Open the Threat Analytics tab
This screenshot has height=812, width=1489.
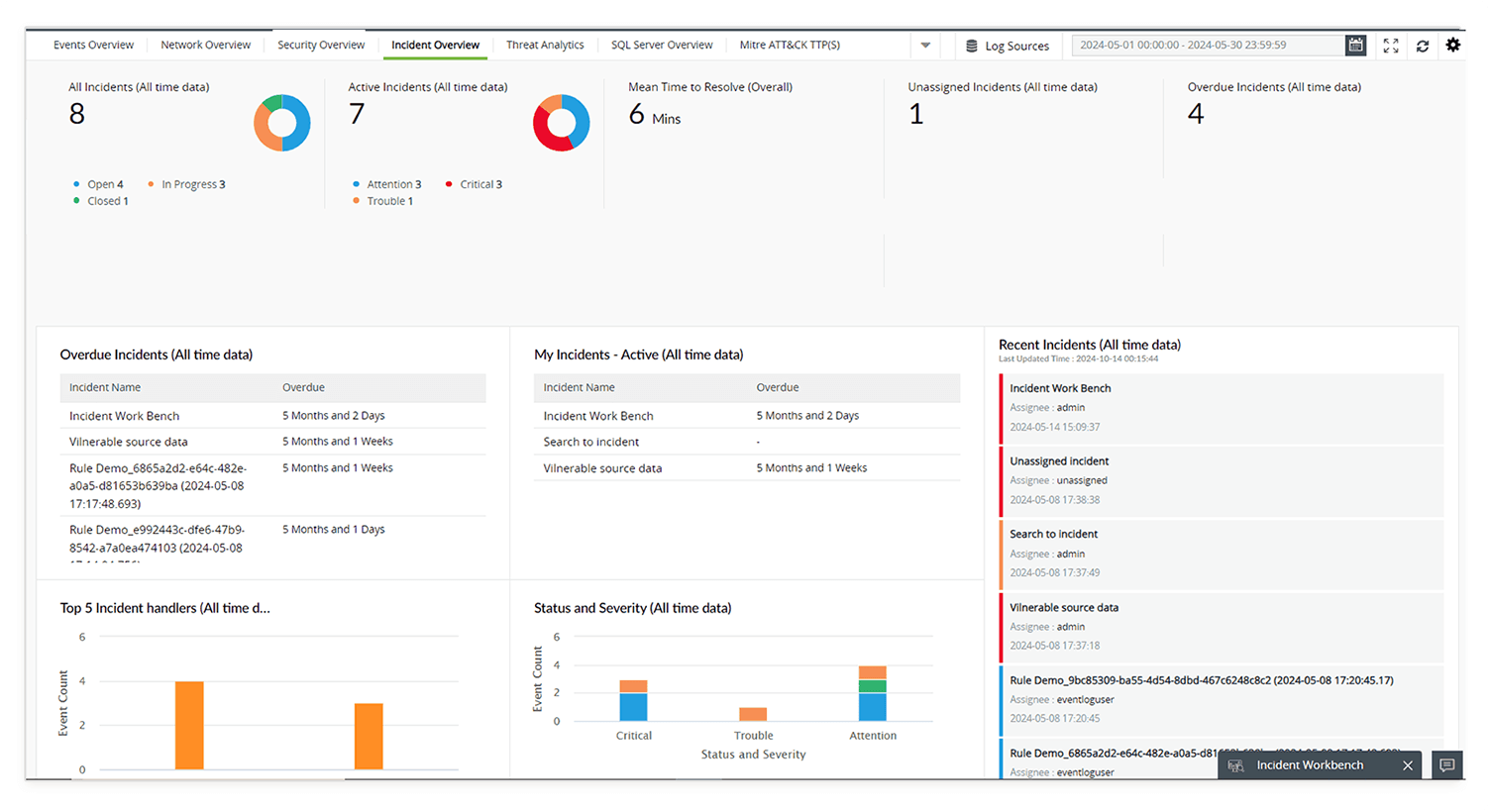pyautogui.click(x=545, y=45)
